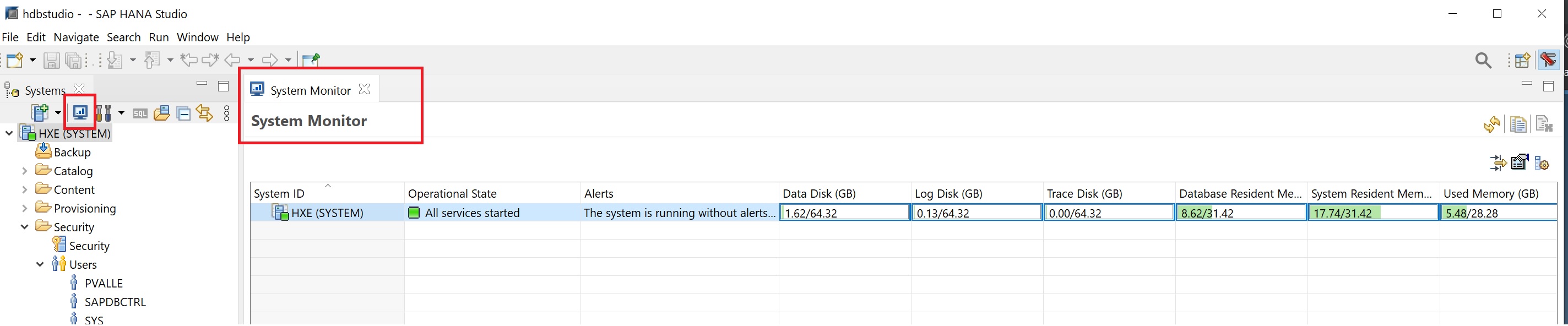Image resolution: width=1568 pixels, height=326 pixels.
Task: Click Collapse All in Systems panel
Action: 183,114
